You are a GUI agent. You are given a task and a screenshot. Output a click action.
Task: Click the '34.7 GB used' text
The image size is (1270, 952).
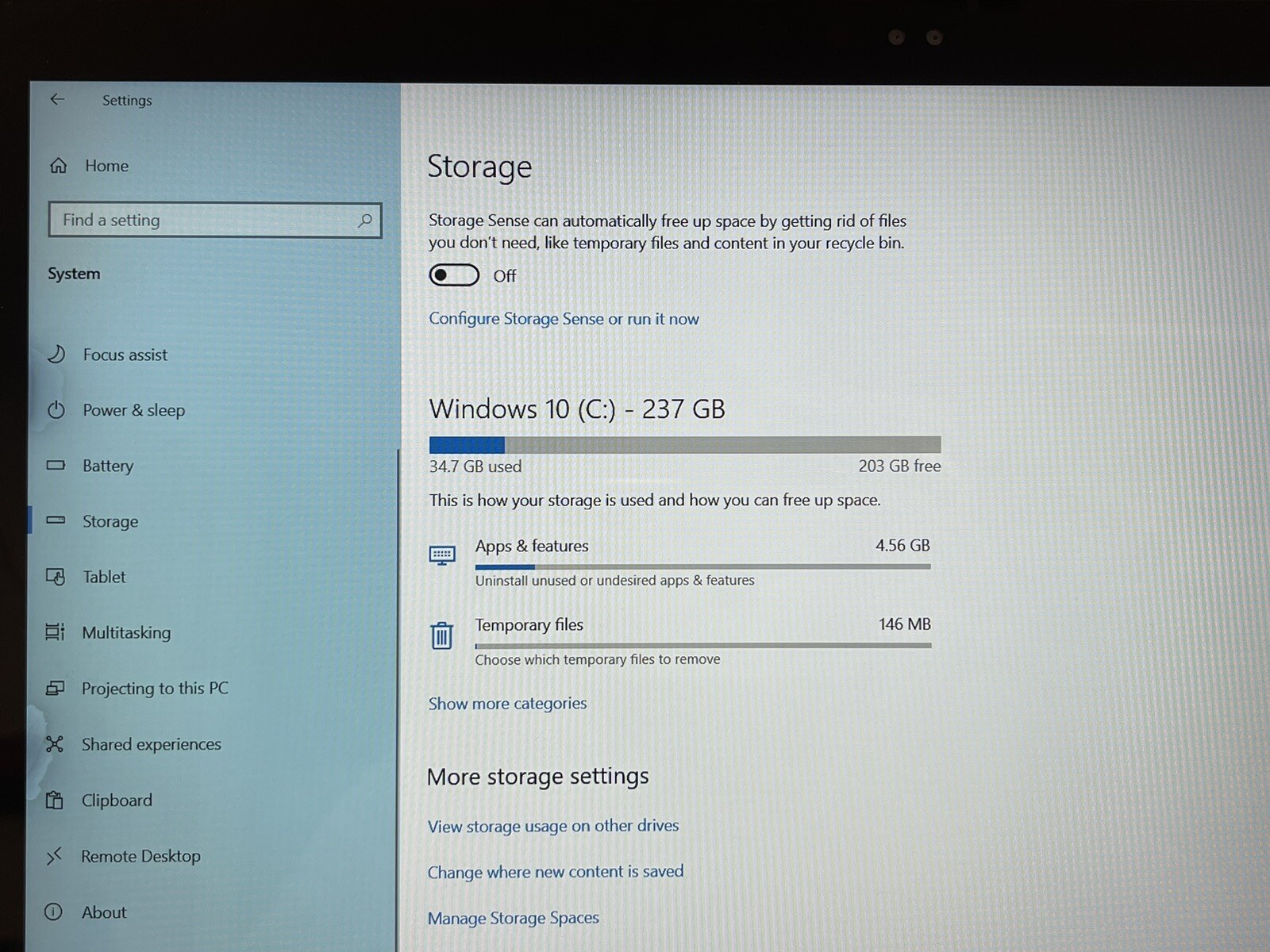[475, 466]
